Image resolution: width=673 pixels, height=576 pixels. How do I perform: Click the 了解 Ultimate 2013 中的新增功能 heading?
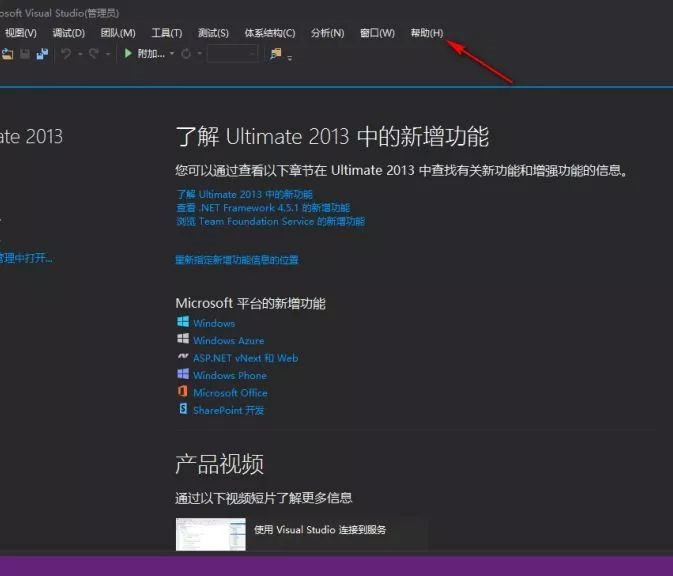click(332, 136)
